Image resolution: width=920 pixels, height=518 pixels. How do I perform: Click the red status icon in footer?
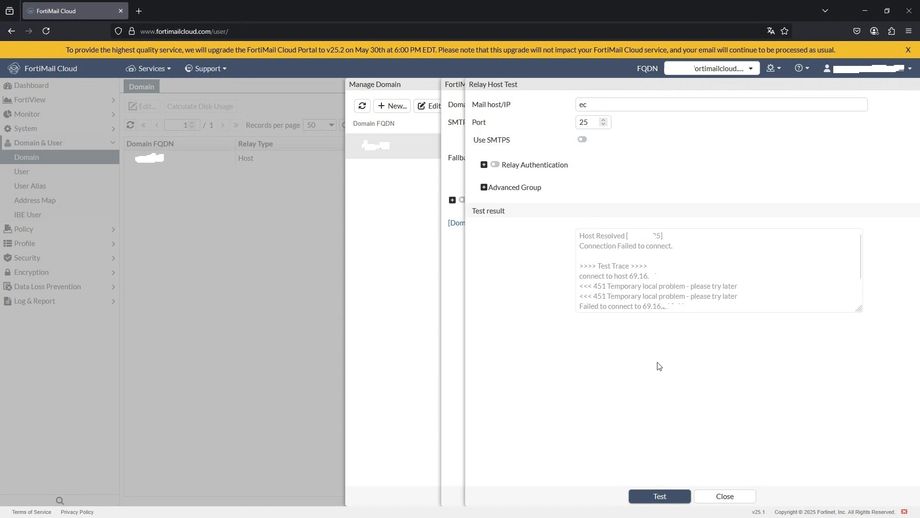point(904,512)
